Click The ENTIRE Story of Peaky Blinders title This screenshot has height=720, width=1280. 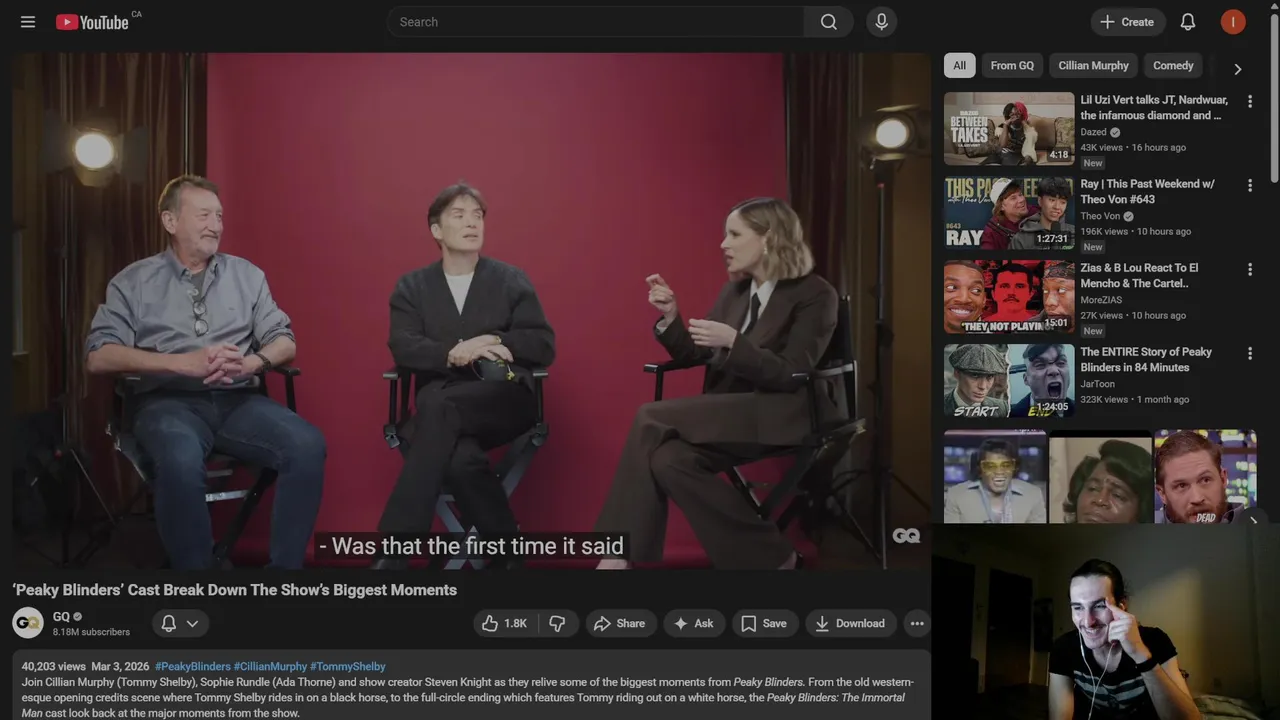pyautogui.click(x=1146, y=360)
